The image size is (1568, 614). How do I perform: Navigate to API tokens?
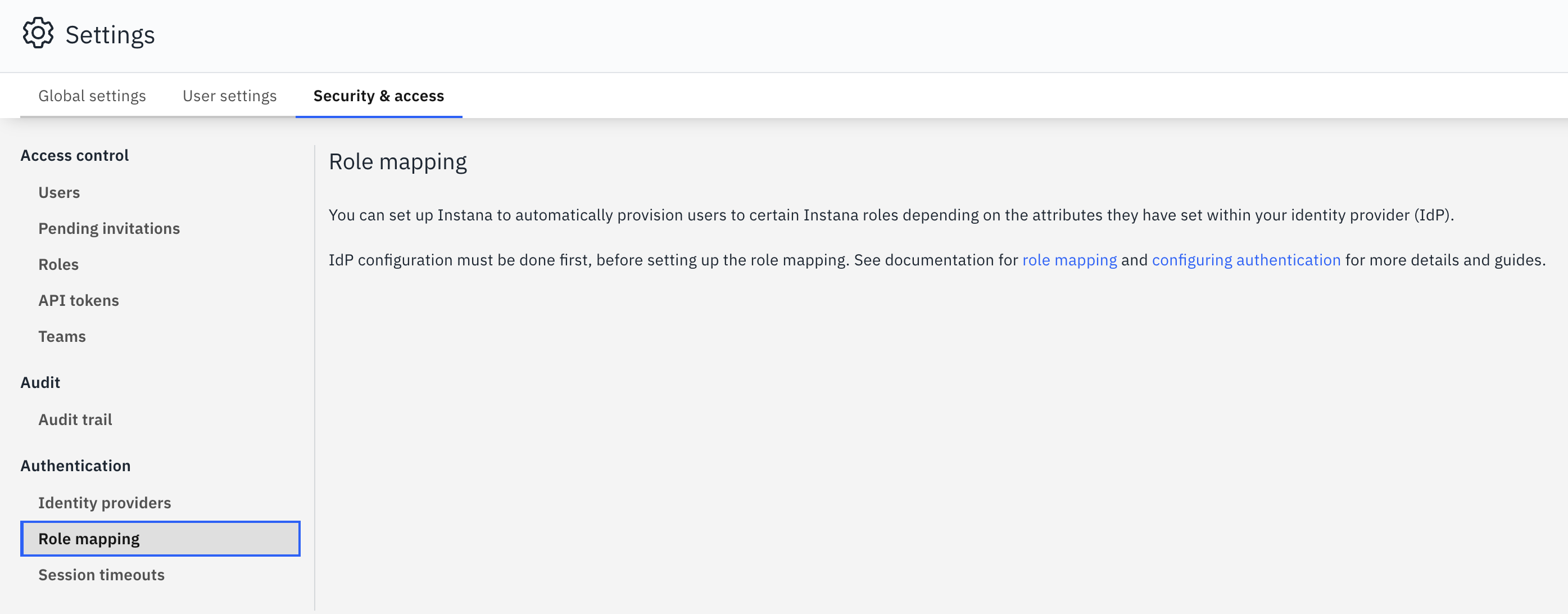(79, 300)
